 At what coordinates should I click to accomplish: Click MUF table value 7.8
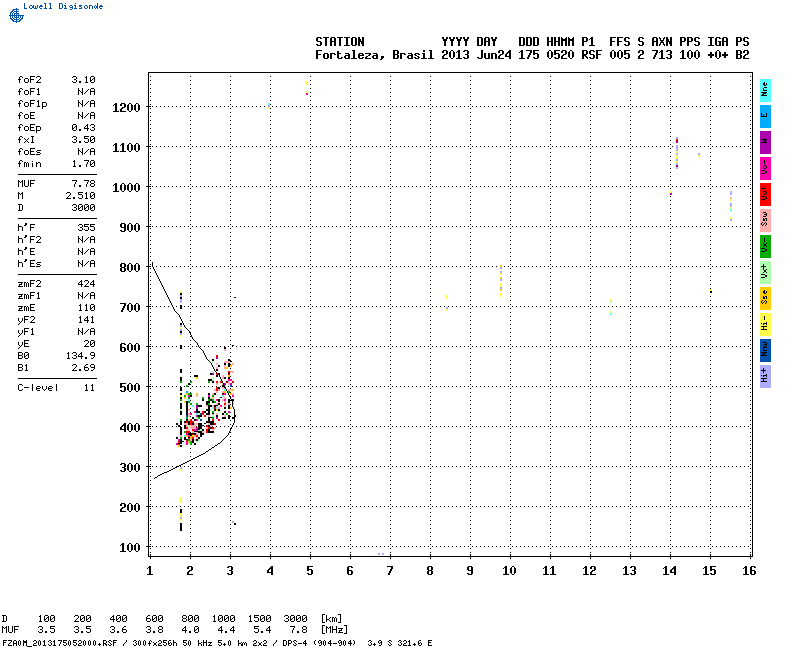point(298,630)
